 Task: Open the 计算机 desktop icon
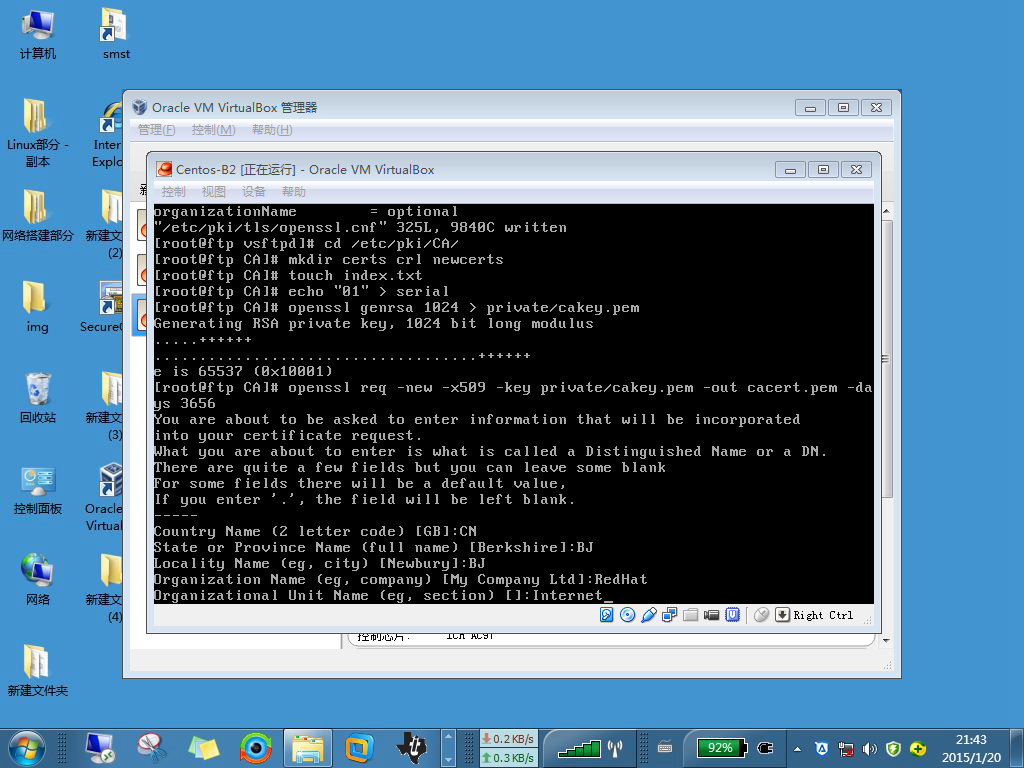(37, 34)
